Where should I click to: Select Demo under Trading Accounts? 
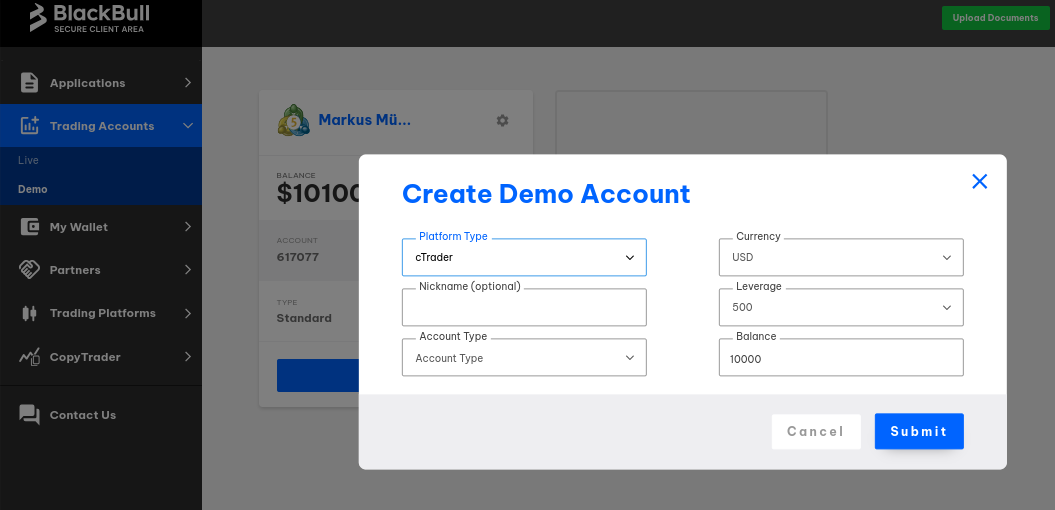click(x=33, y=189)
